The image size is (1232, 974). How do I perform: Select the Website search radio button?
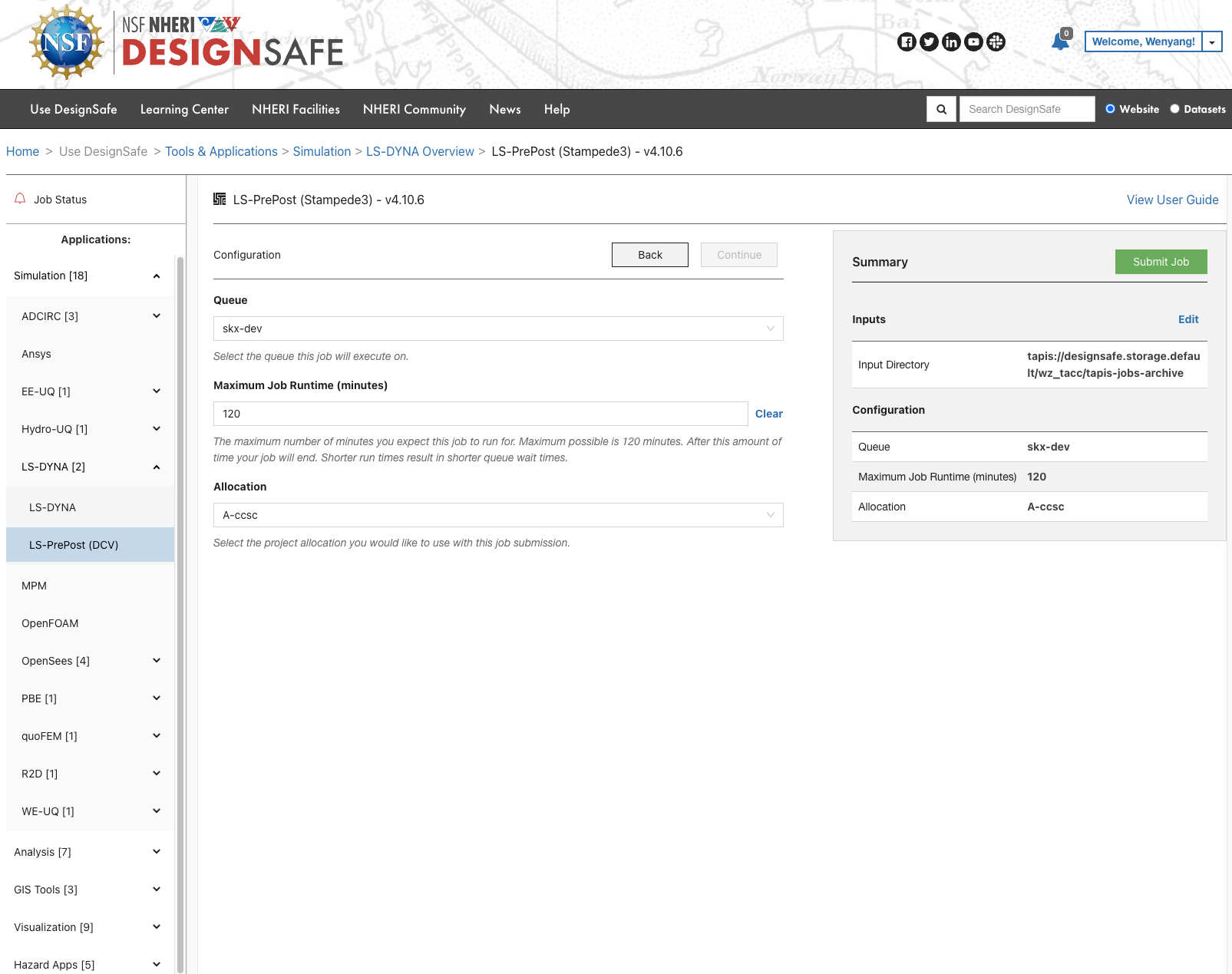[1110, 109]
